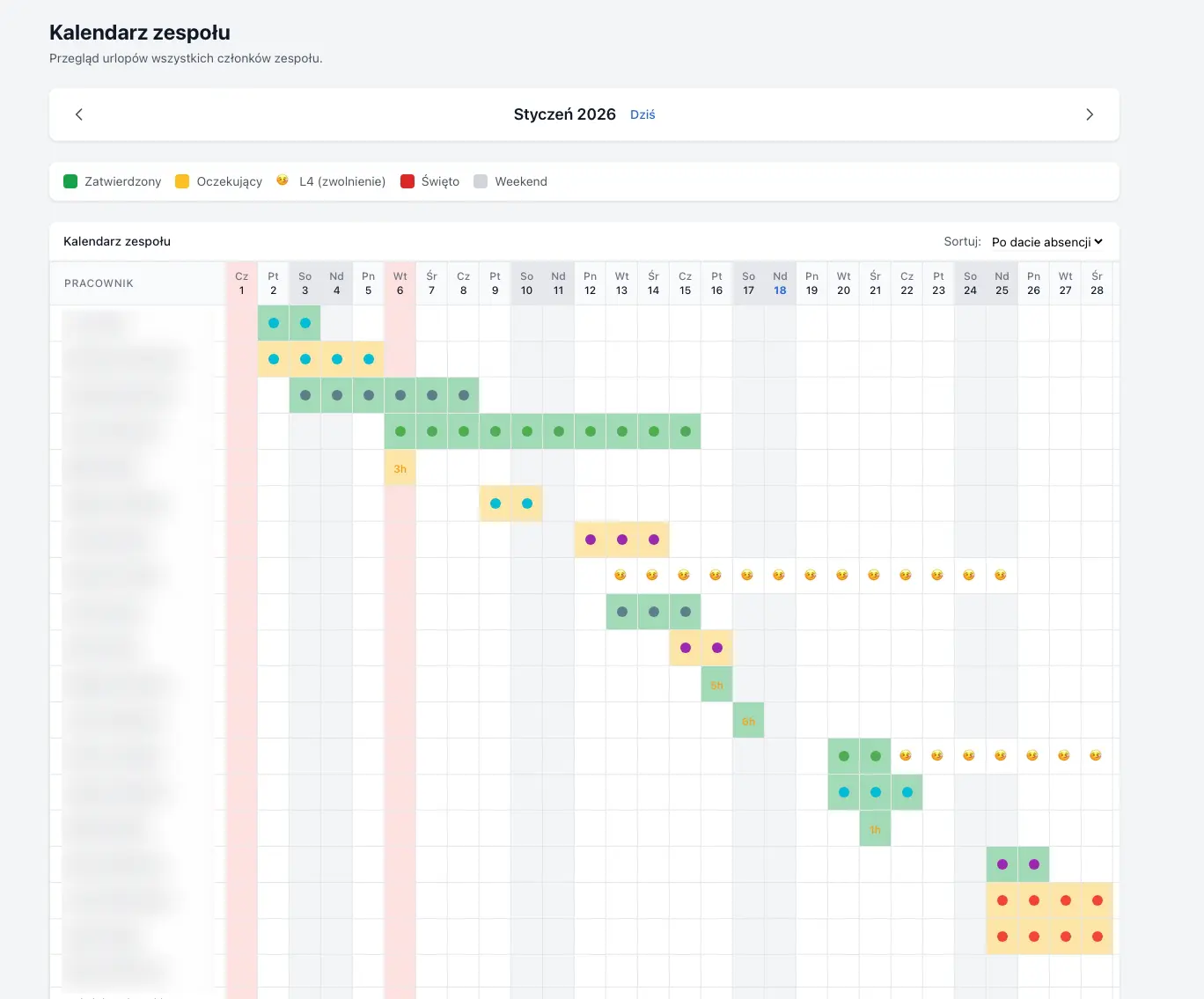
Task: Click the cyan dot on Friday 9
Action: tap(496, 503)
